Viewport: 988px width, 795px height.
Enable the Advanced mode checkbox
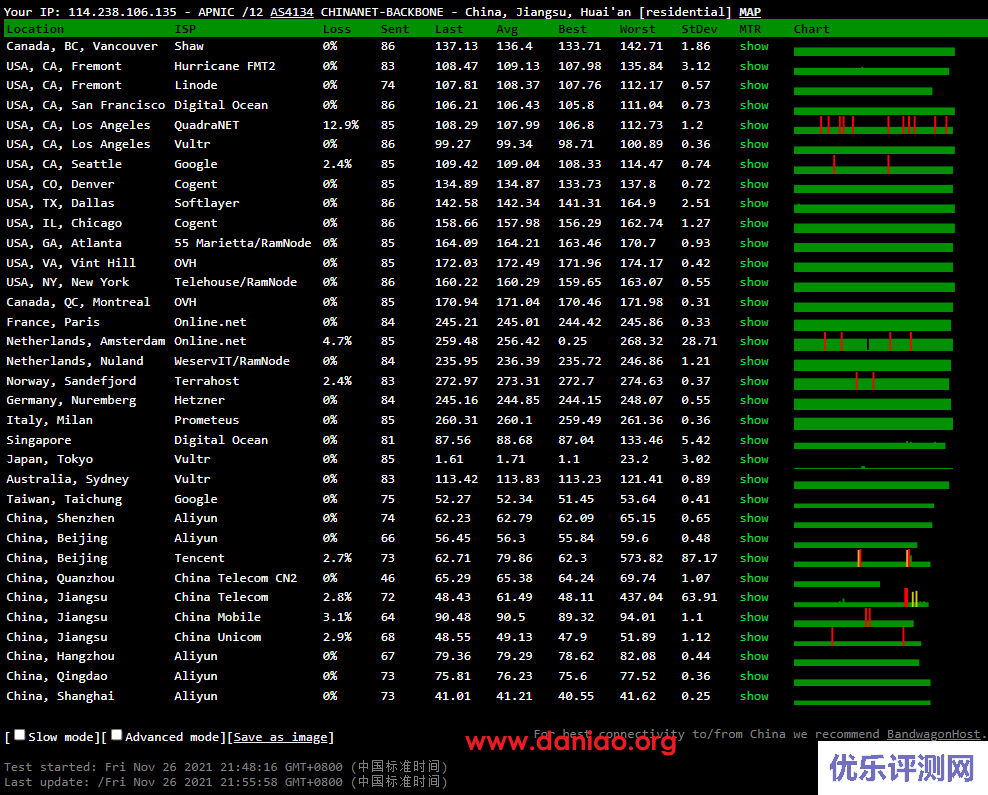tap(117, 735)
